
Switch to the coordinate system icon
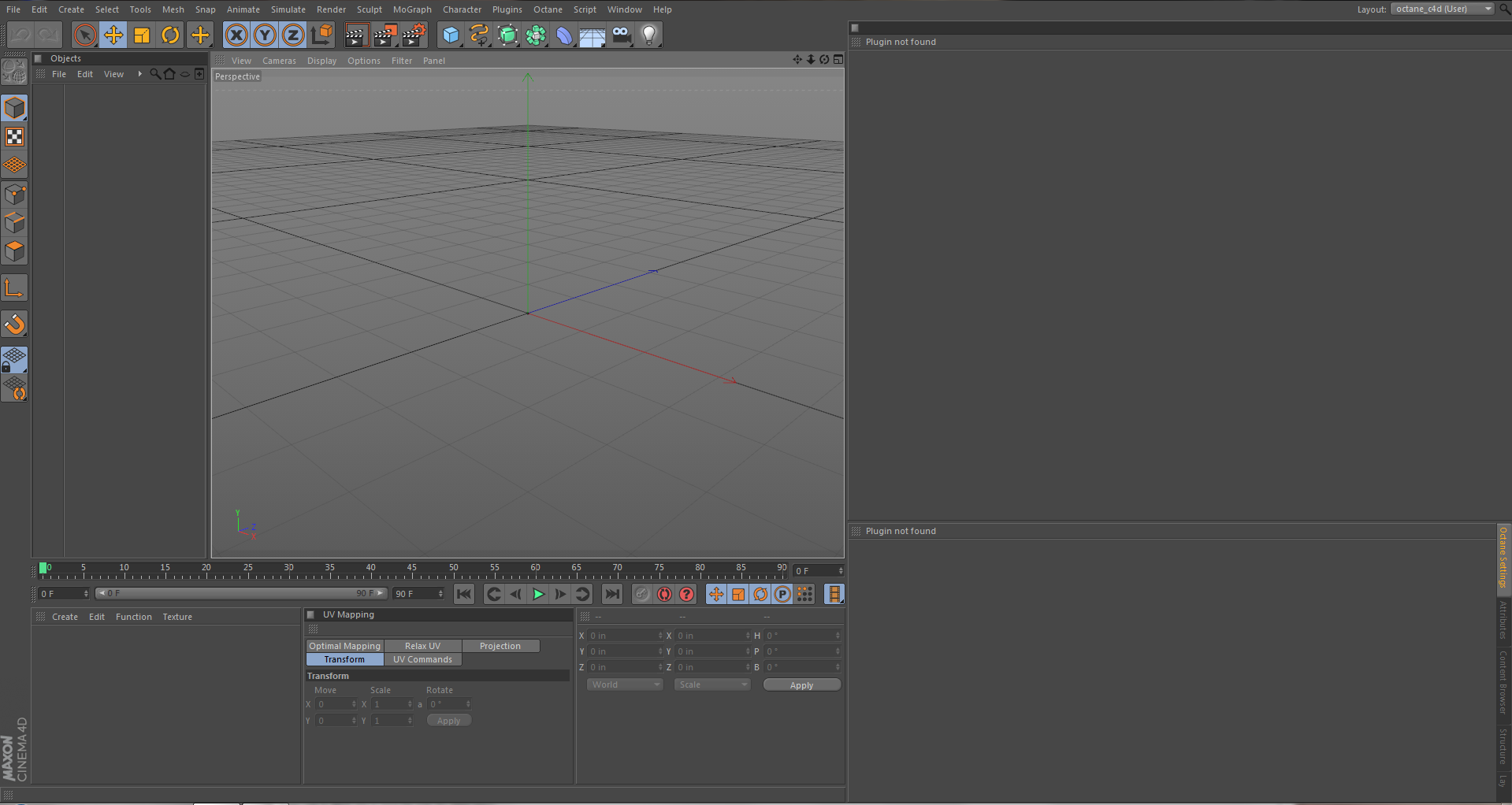322,35
